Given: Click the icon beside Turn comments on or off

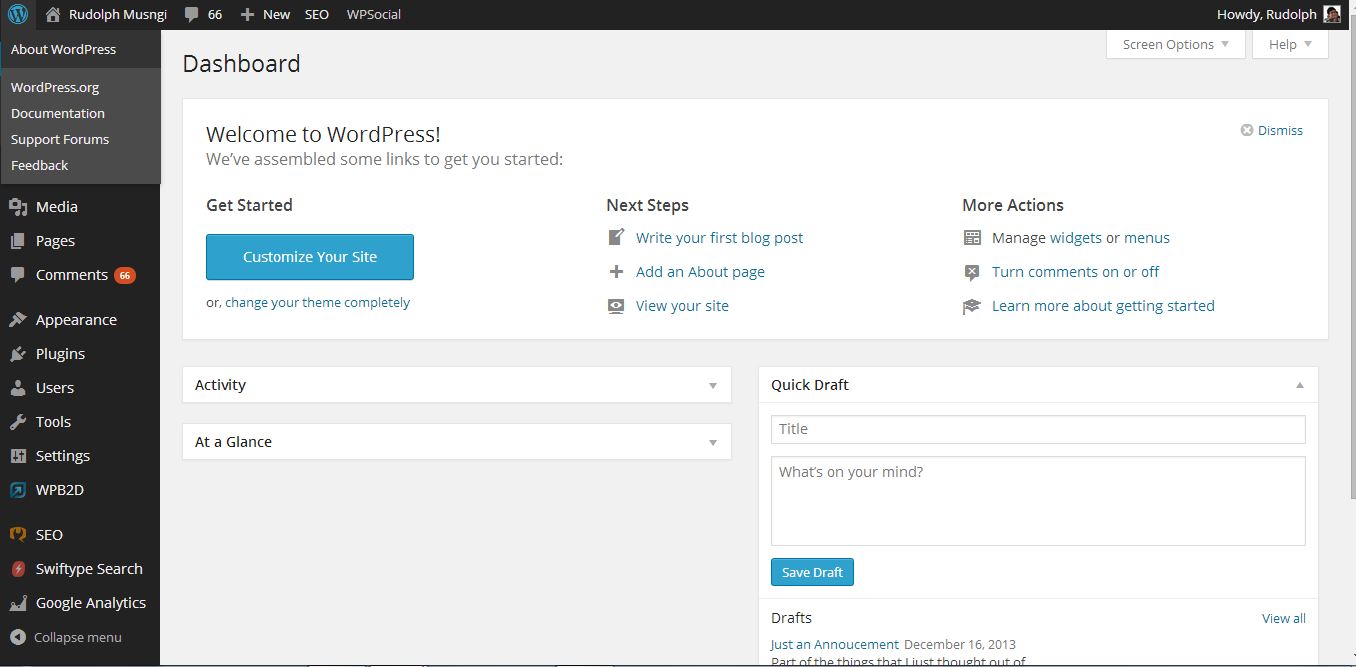Looking at the screenshot, I should point(972,272).
